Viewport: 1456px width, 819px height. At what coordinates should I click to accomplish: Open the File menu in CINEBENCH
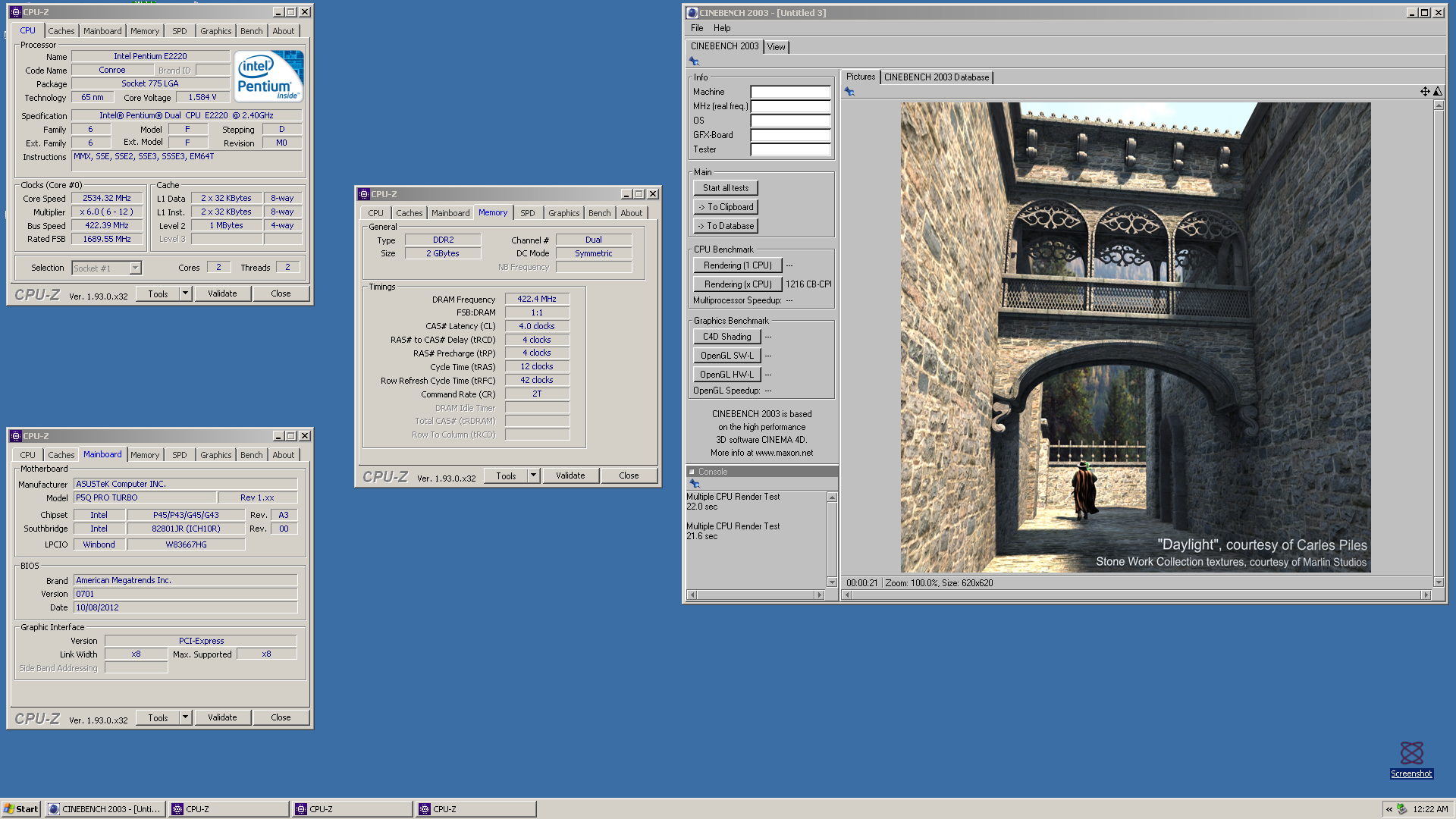(697, 28)
